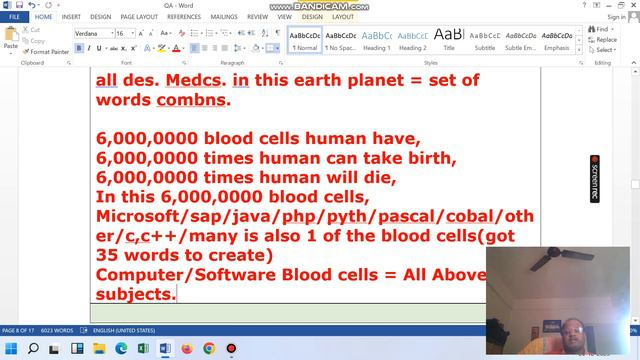640x360 pixels.
Task: Launch Microsoft Edge from the taskbar
Action: coord(121,349)
